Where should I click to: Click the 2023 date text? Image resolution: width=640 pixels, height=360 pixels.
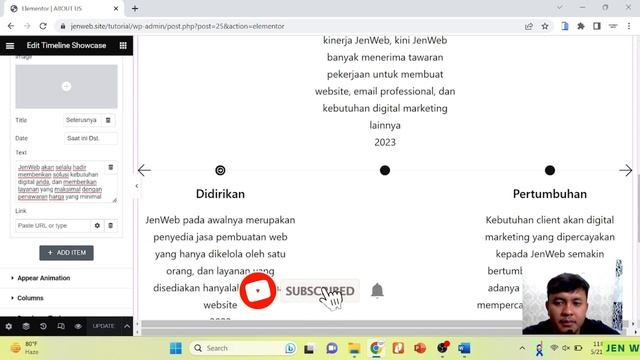pos(385,142)
